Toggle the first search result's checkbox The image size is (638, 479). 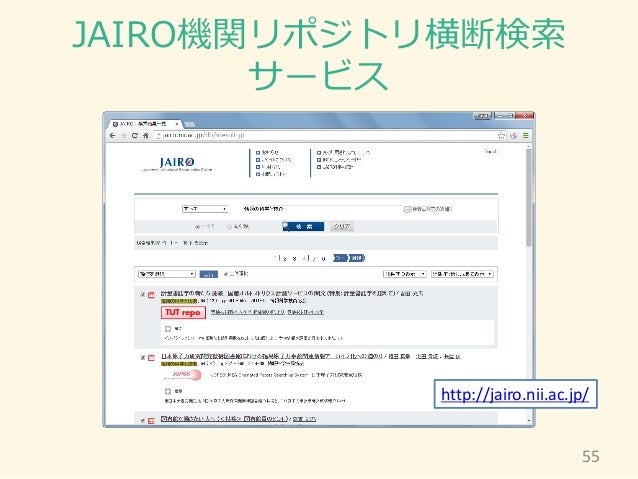143,294
